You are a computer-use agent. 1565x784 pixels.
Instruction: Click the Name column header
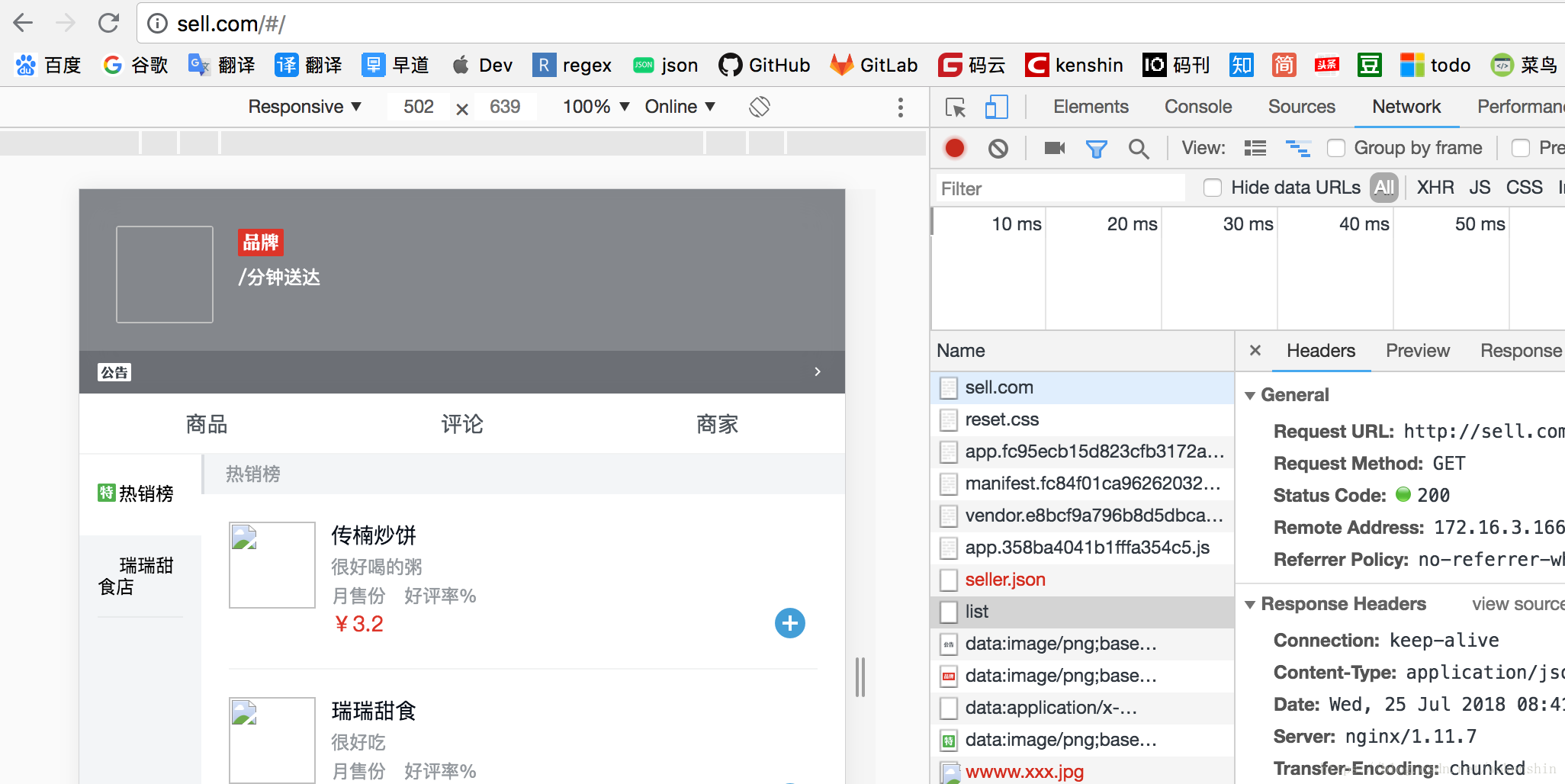tap(1082, 351)
